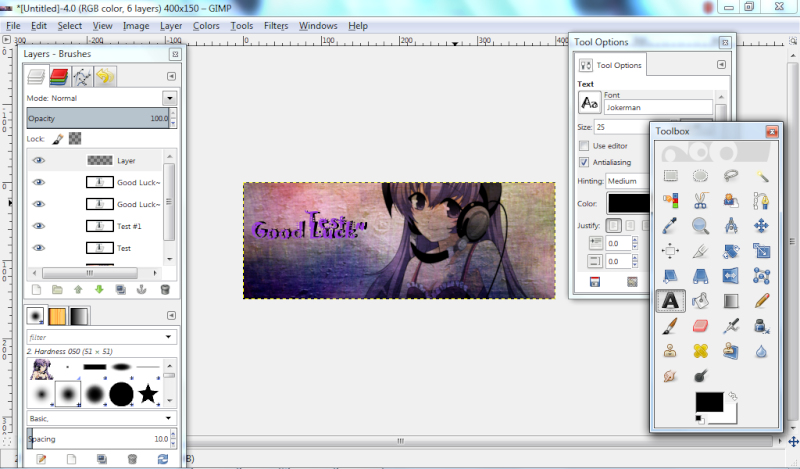This screenshot has width=800, height=469.
Task: Open the Basic brush tag dropdown
Action: 168,418
